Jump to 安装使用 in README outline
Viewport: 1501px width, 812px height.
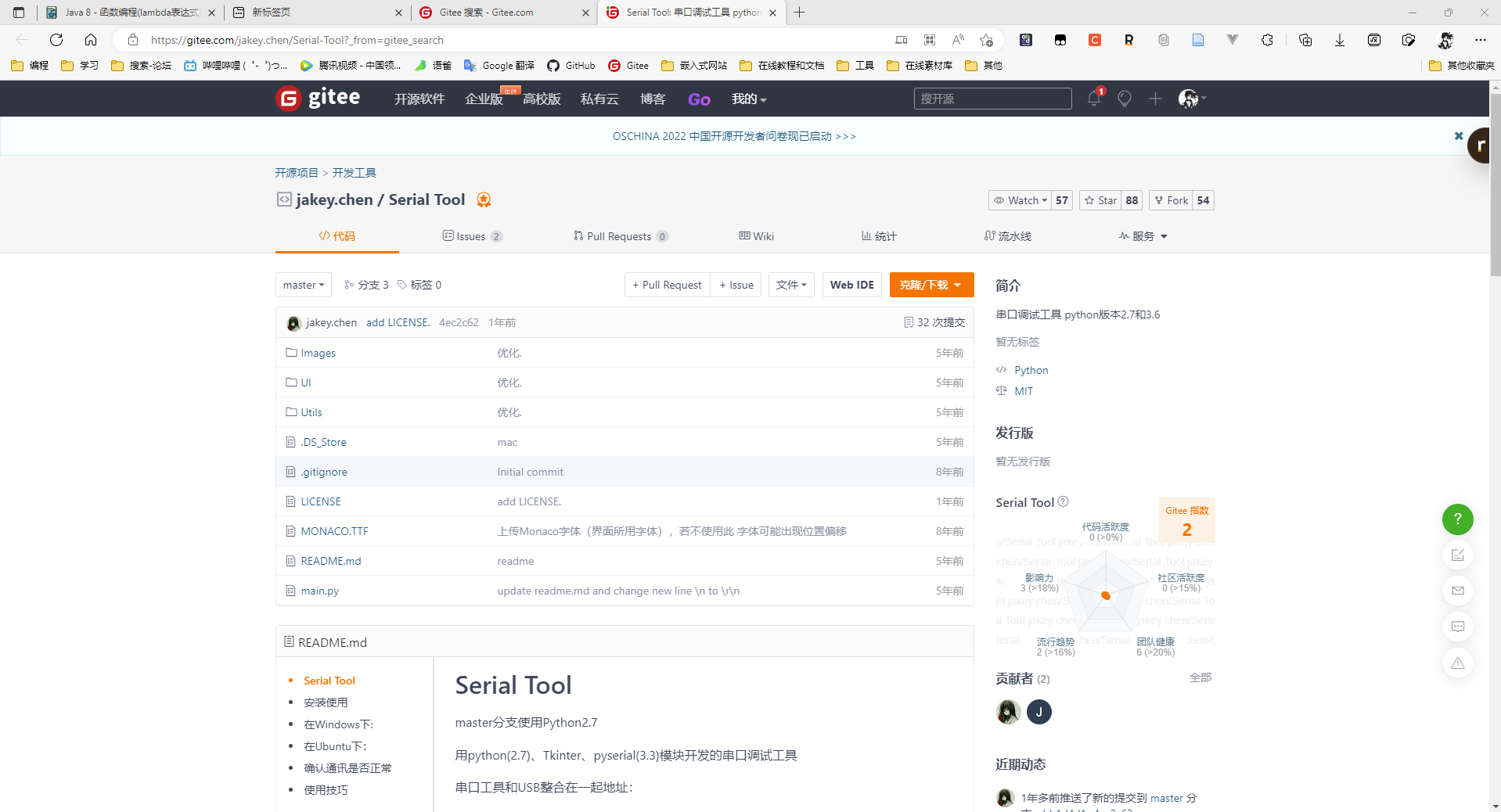326,702
